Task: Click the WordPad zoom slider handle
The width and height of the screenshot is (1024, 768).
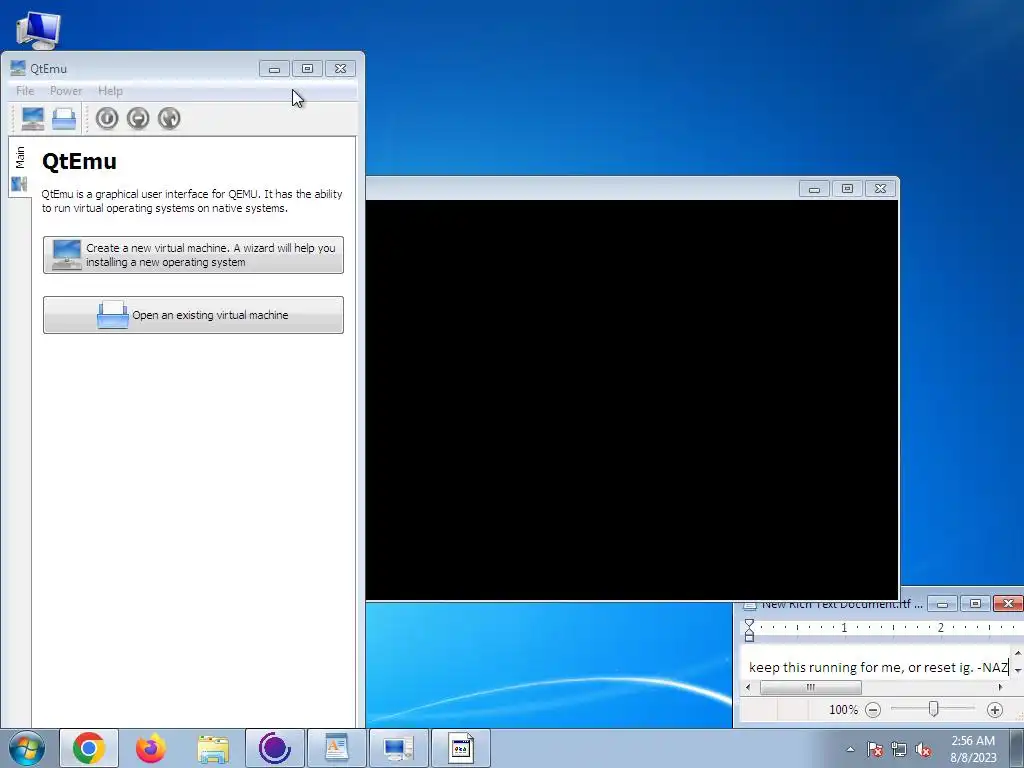Action: [934, 709]
